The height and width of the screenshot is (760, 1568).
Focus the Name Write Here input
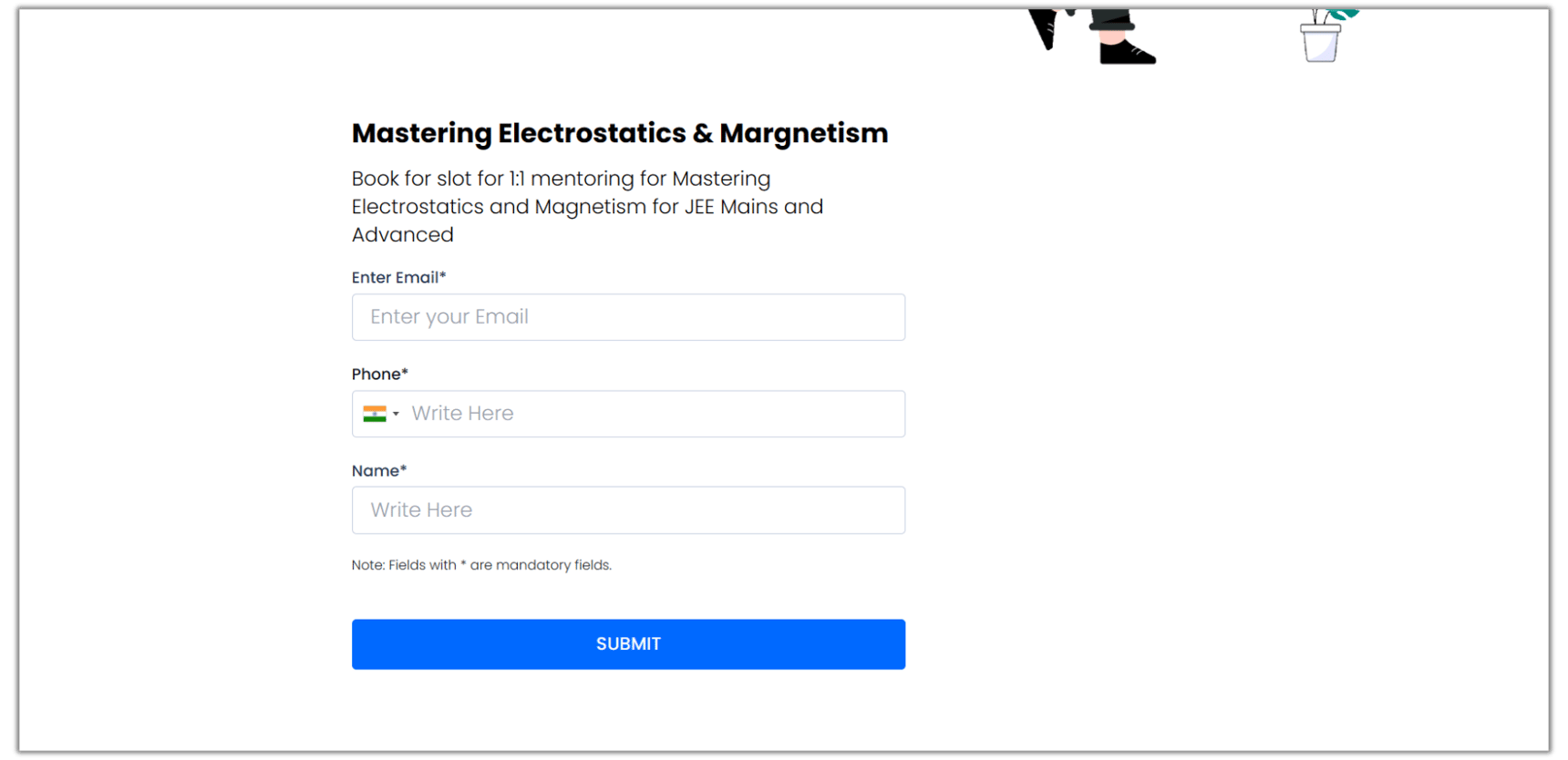(x=628, y=510)
